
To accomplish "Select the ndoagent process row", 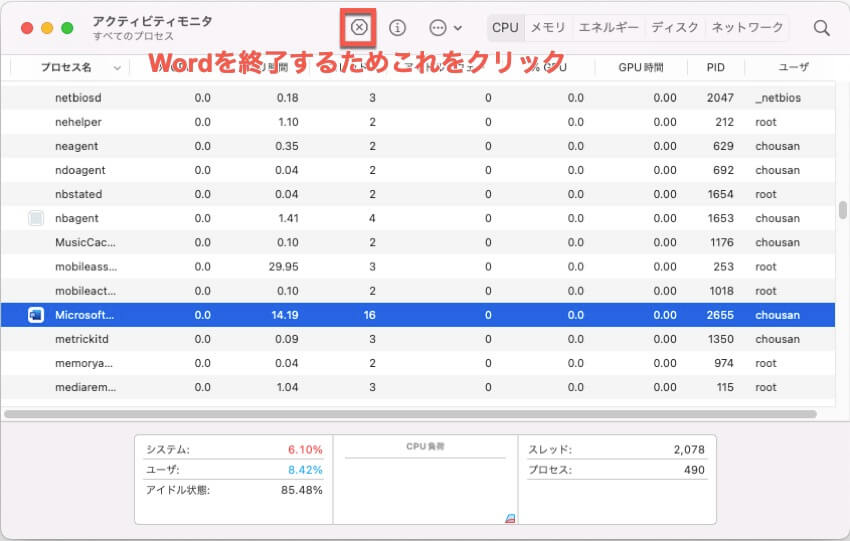I will coord(417,170).
